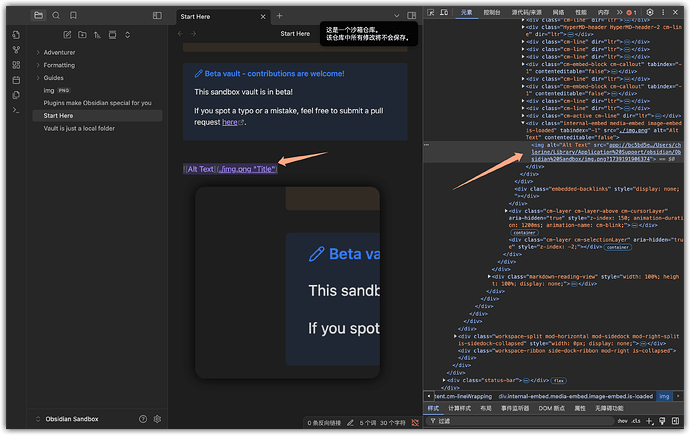The width and height of the screenshot is (690, 435).
Task: Open 'Plugins make Obsidian special for you' note
Action: click(x=97, y=103)
